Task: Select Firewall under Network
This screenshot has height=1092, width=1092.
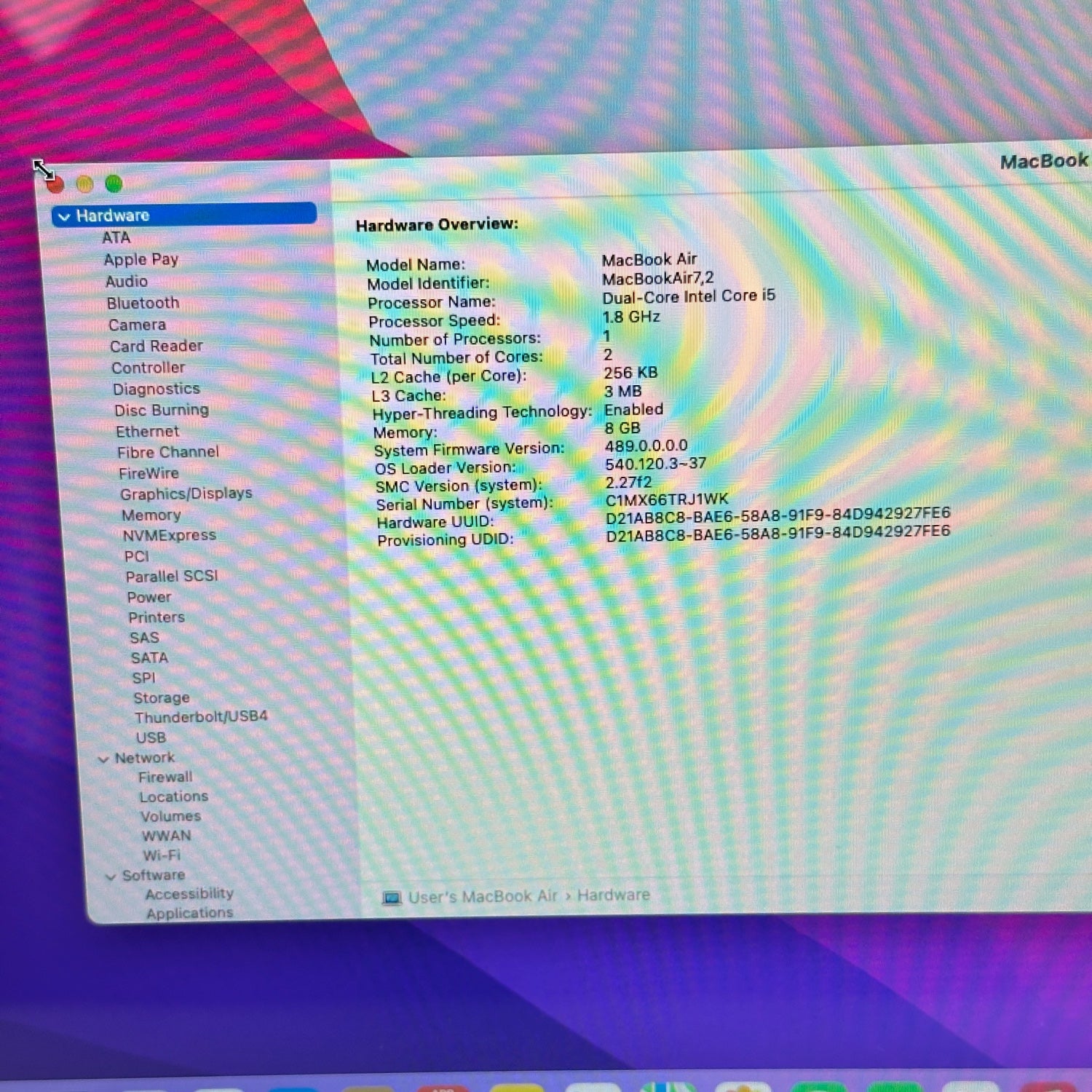Action: point(165,778)
